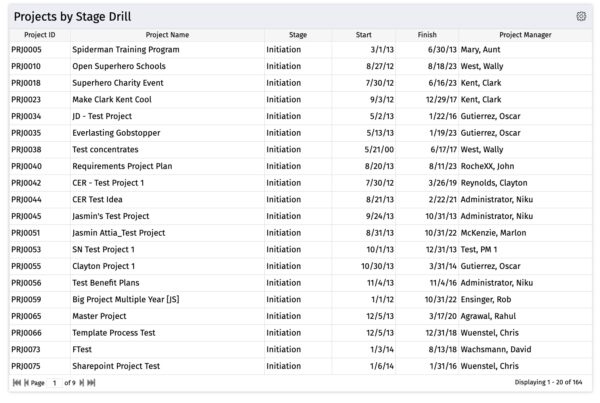The width and height of the screenshot is (600, 403).
Task: Select Template Process Test project
Action: tap(114, 333)
